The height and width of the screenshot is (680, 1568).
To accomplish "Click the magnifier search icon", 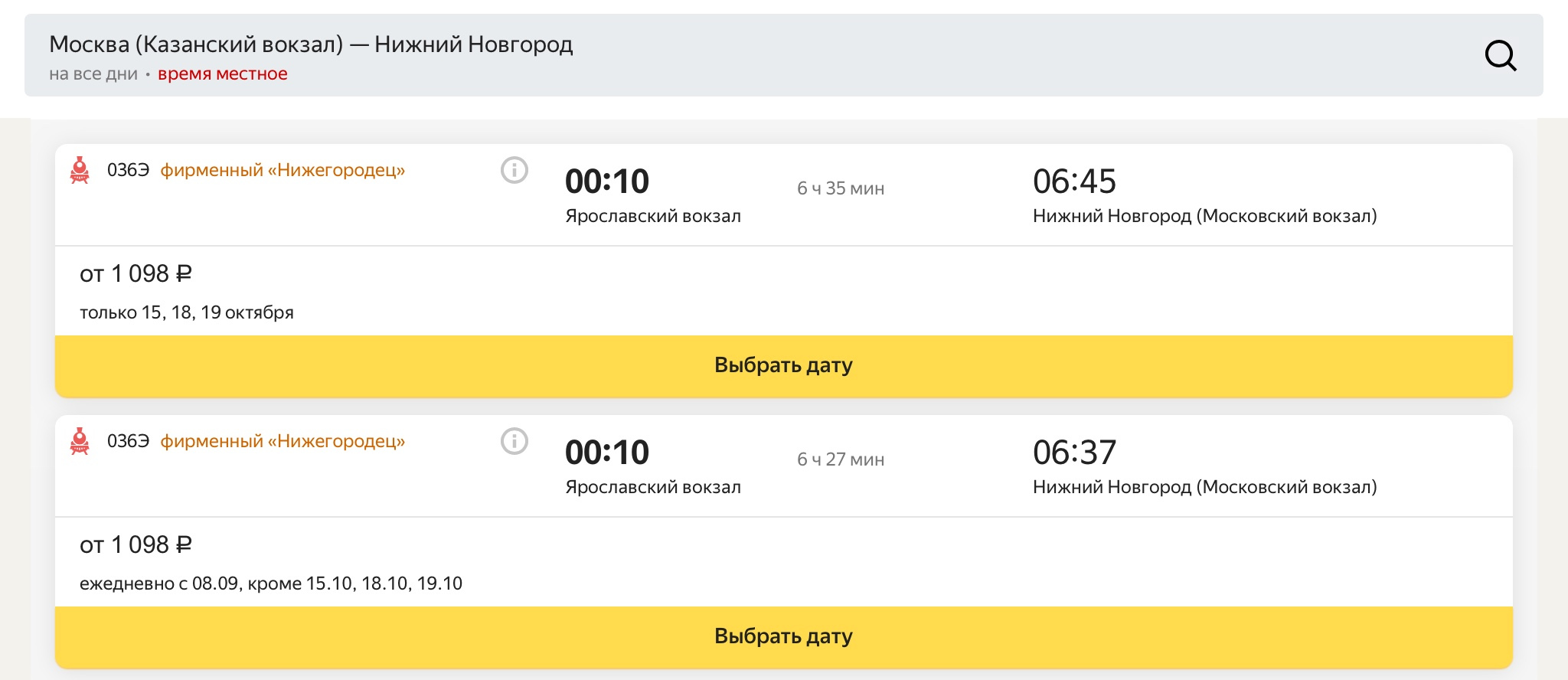I will pos(1500,56).
